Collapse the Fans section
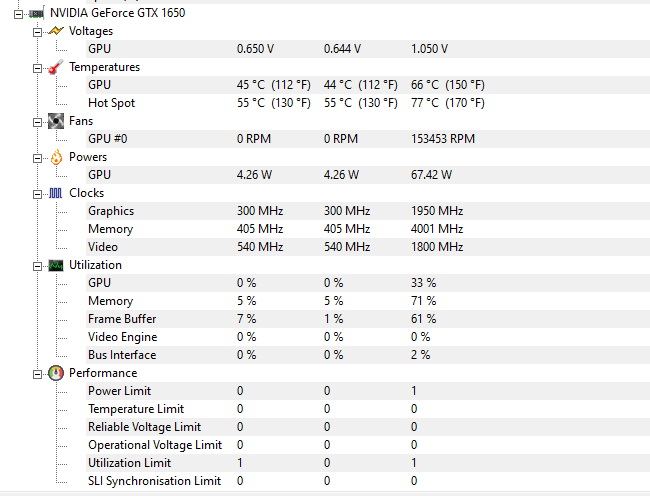This screenshot has width=650, height=496. 37,122
